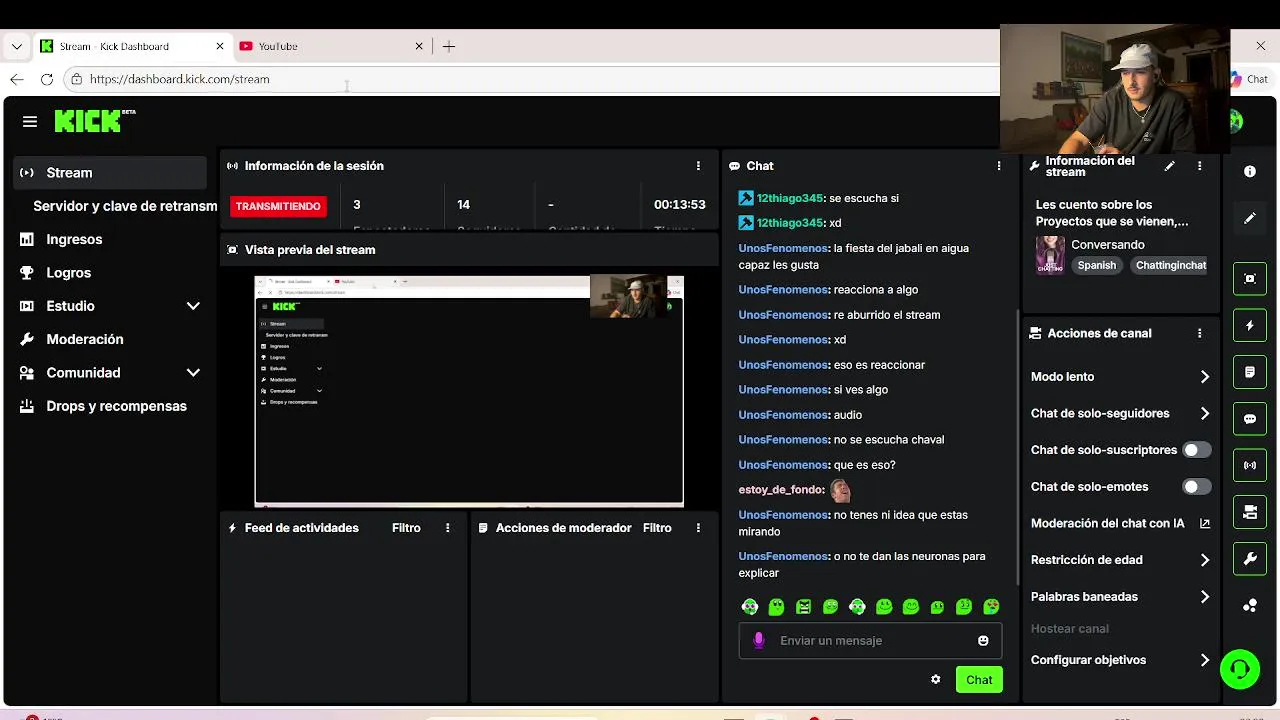This screenshot has height=720, width=1280.
Task: Open Modo lento options chevron
Action: [x=1204, y=377]
